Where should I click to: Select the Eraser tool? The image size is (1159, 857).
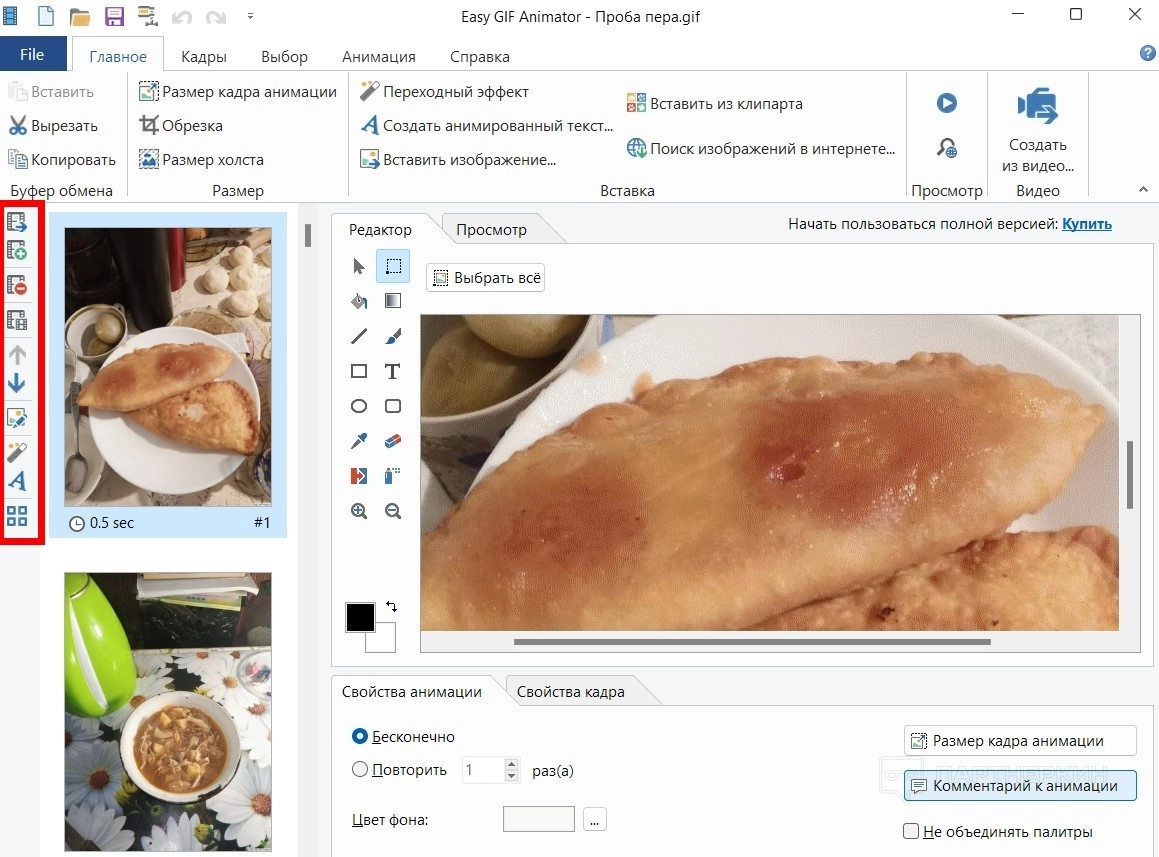[x=393, y=441]
